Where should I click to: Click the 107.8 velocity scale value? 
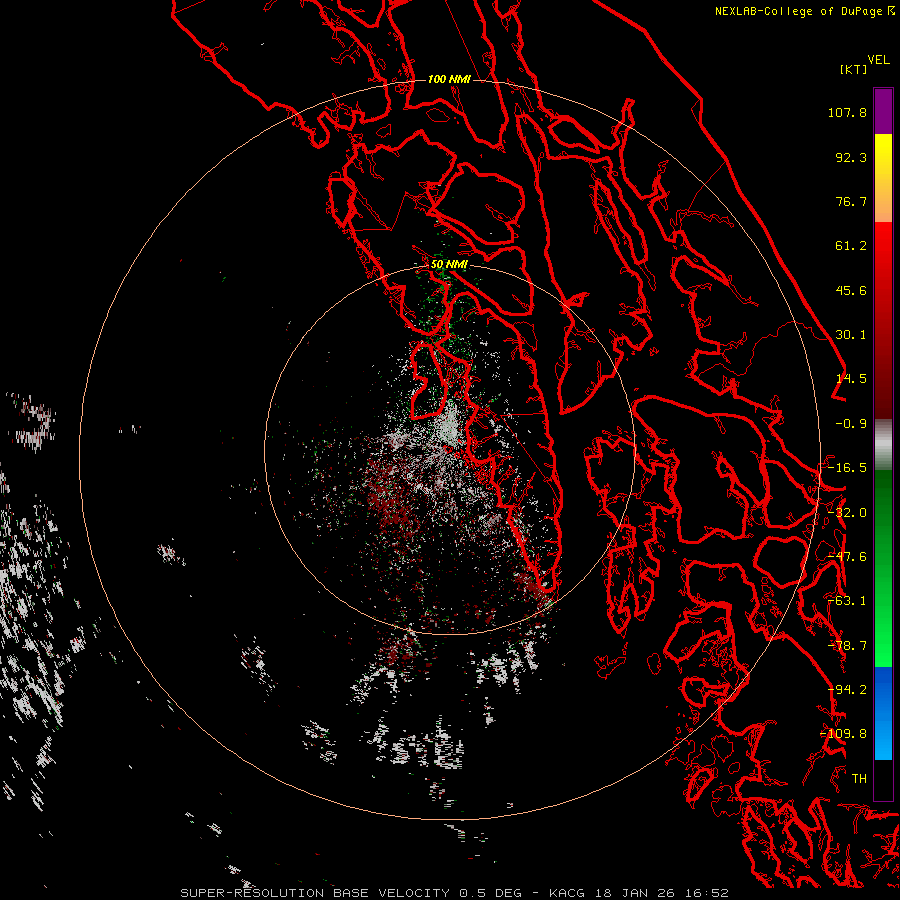pos(847,112)
